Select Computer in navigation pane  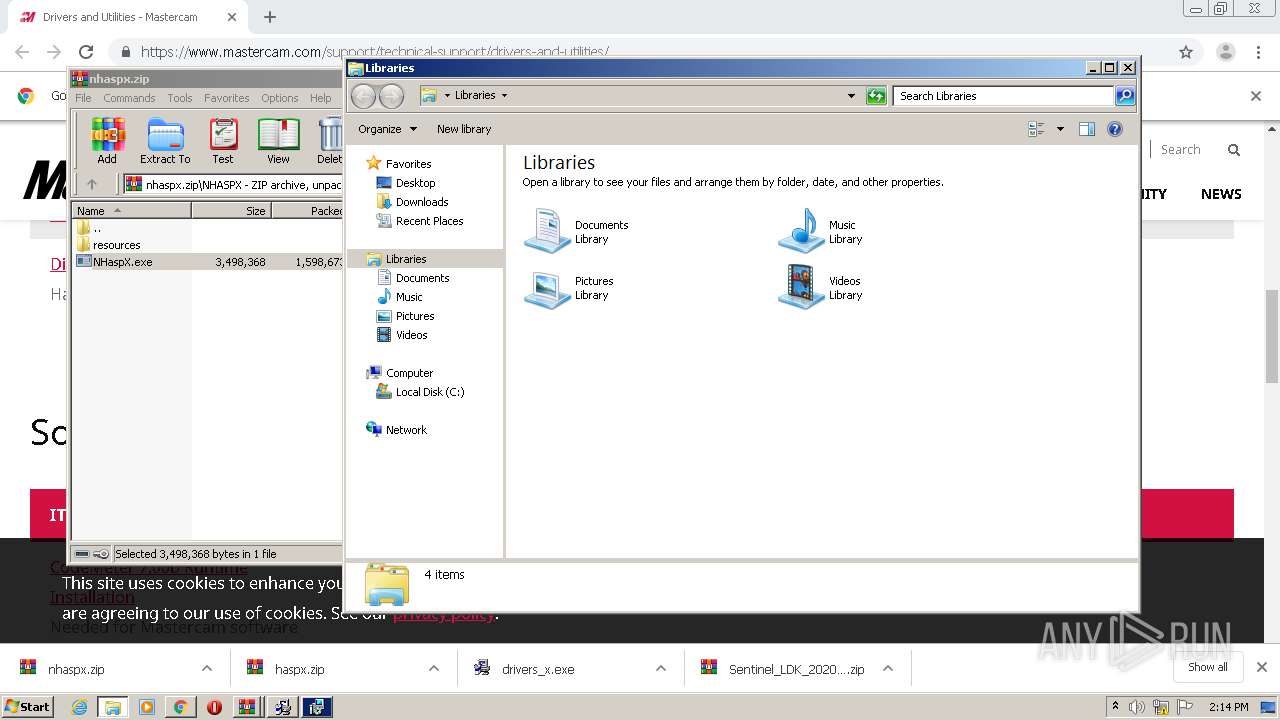[x=409, y=373]
